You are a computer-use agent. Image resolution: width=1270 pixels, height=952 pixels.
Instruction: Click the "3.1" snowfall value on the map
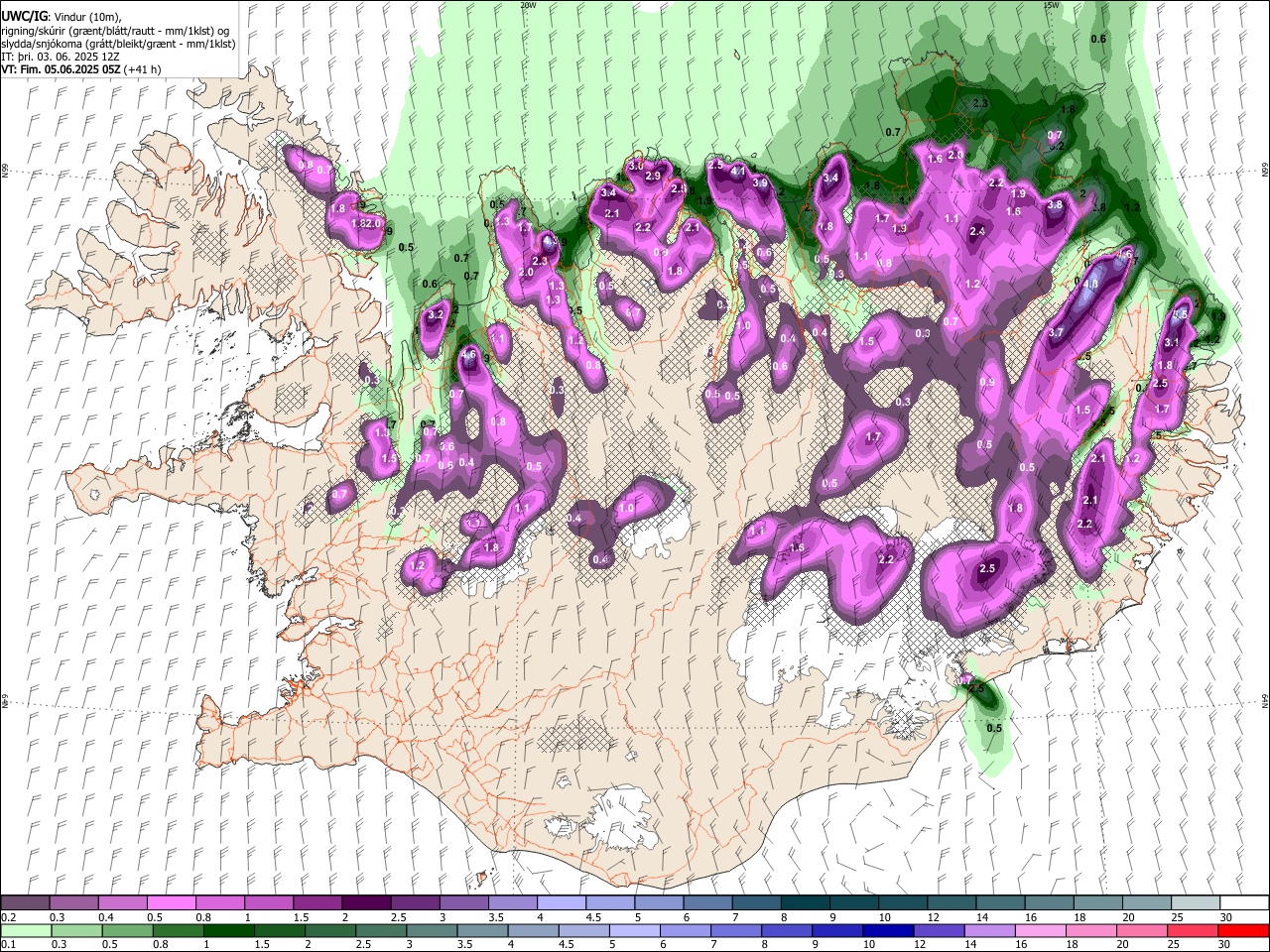(1171, 342)
